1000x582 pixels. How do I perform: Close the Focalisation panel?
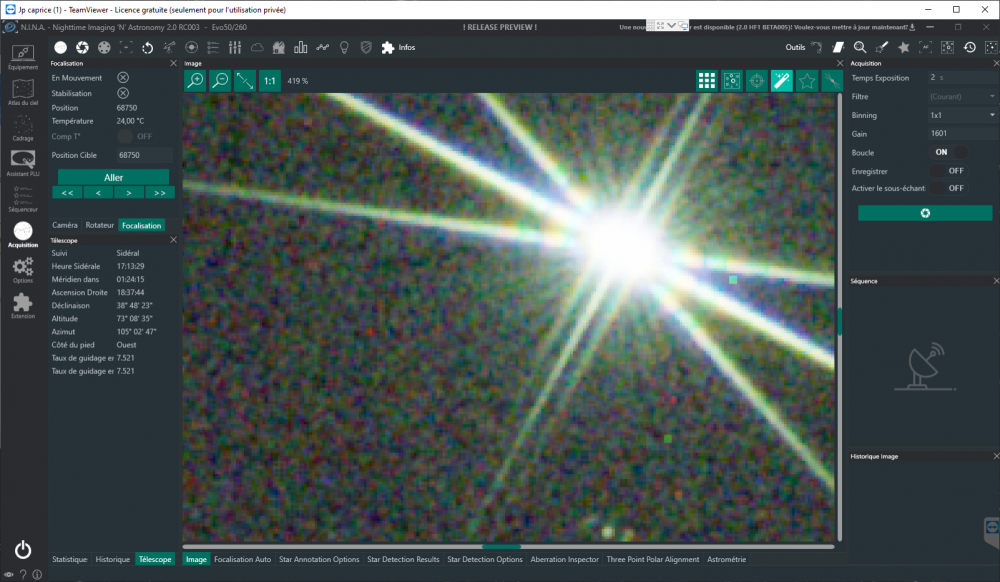pos(173,63)
